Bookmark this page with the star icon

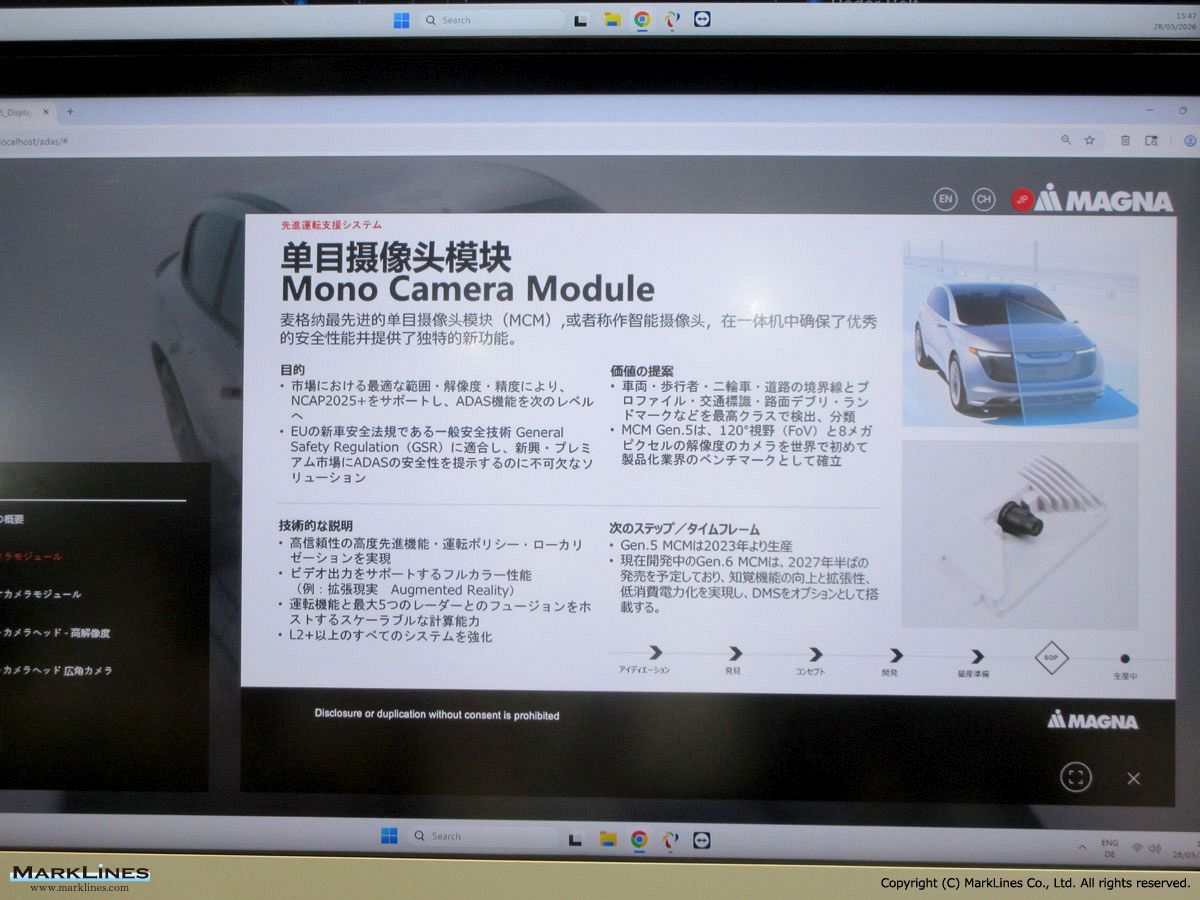[x=1090, y=141]
